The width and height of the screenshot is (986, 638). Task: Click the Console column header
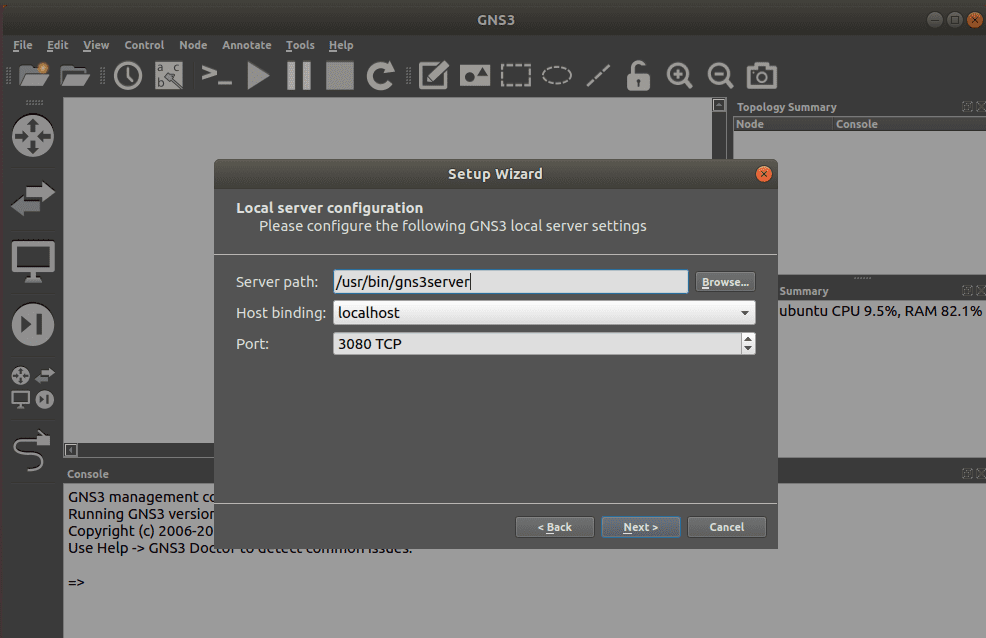pyautogui.click(x=909, y=124)
